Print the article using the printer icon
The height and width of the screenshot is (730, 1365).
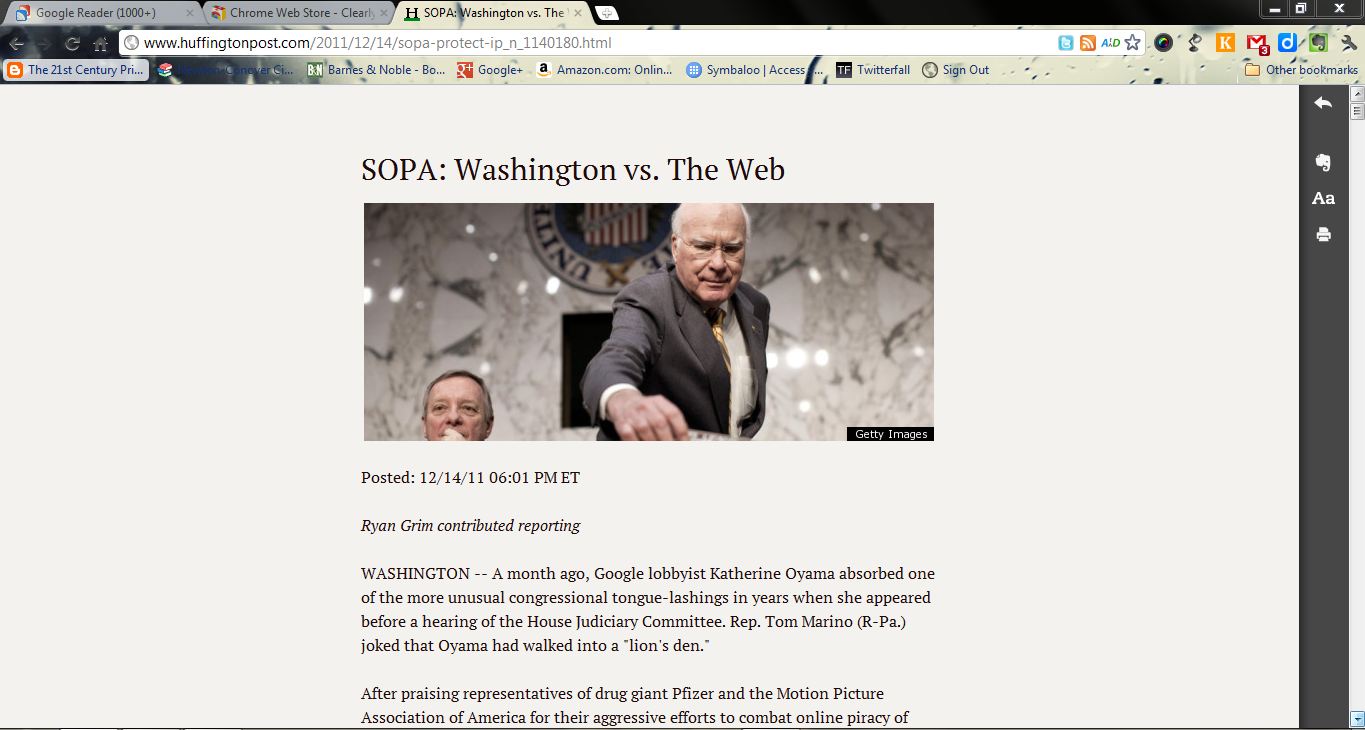[1323, 235]
